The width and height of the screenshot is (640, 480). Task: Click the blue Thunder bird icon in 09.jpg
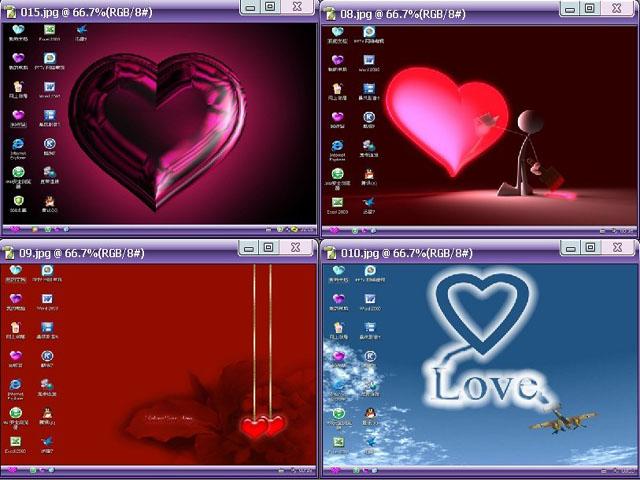(x=47, y=441)
